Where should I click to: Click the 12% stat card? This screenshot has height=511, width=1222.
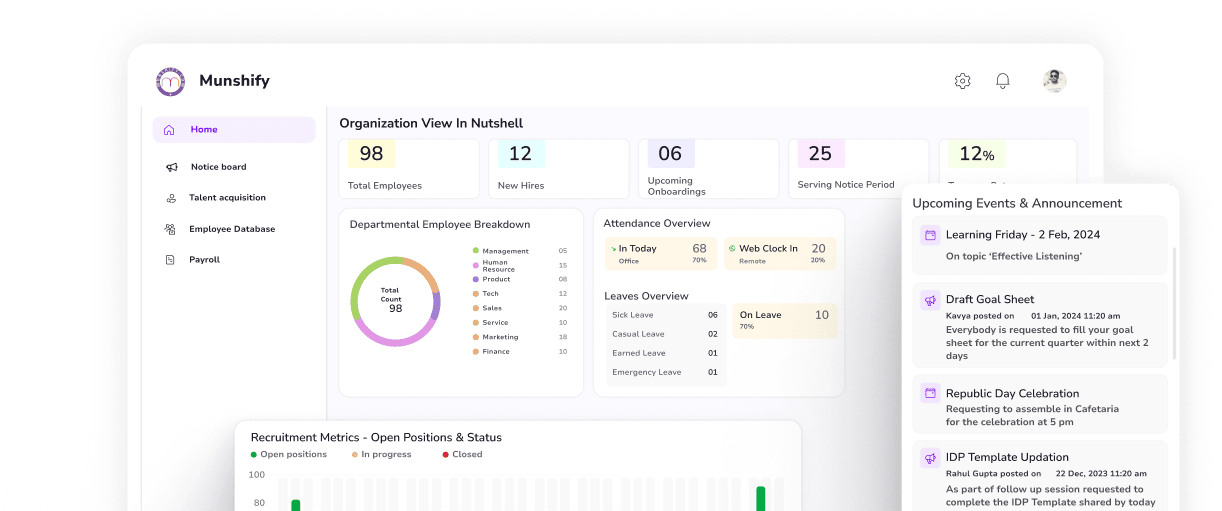pos(1008,162)
